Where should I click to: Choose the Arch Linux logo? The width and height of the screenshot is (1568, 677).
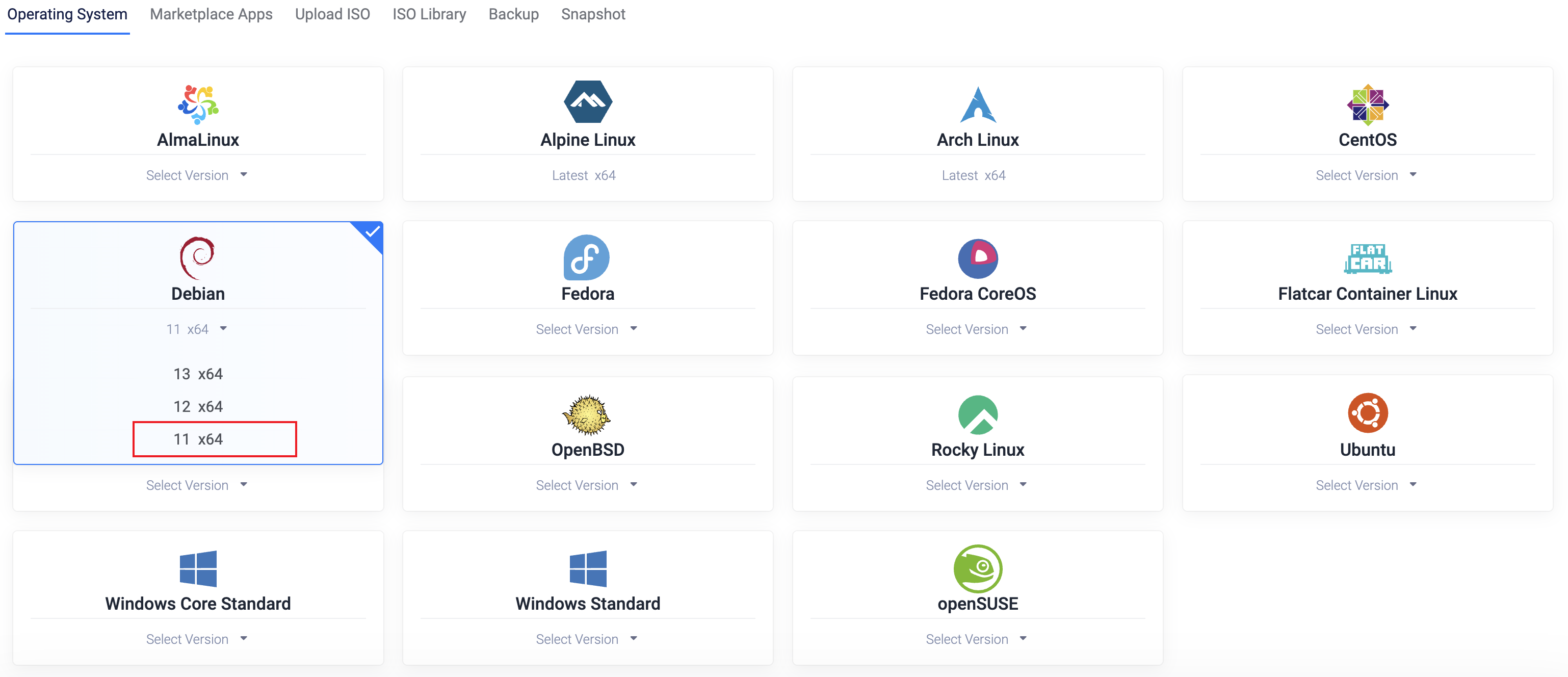click(x=978, y=105)
